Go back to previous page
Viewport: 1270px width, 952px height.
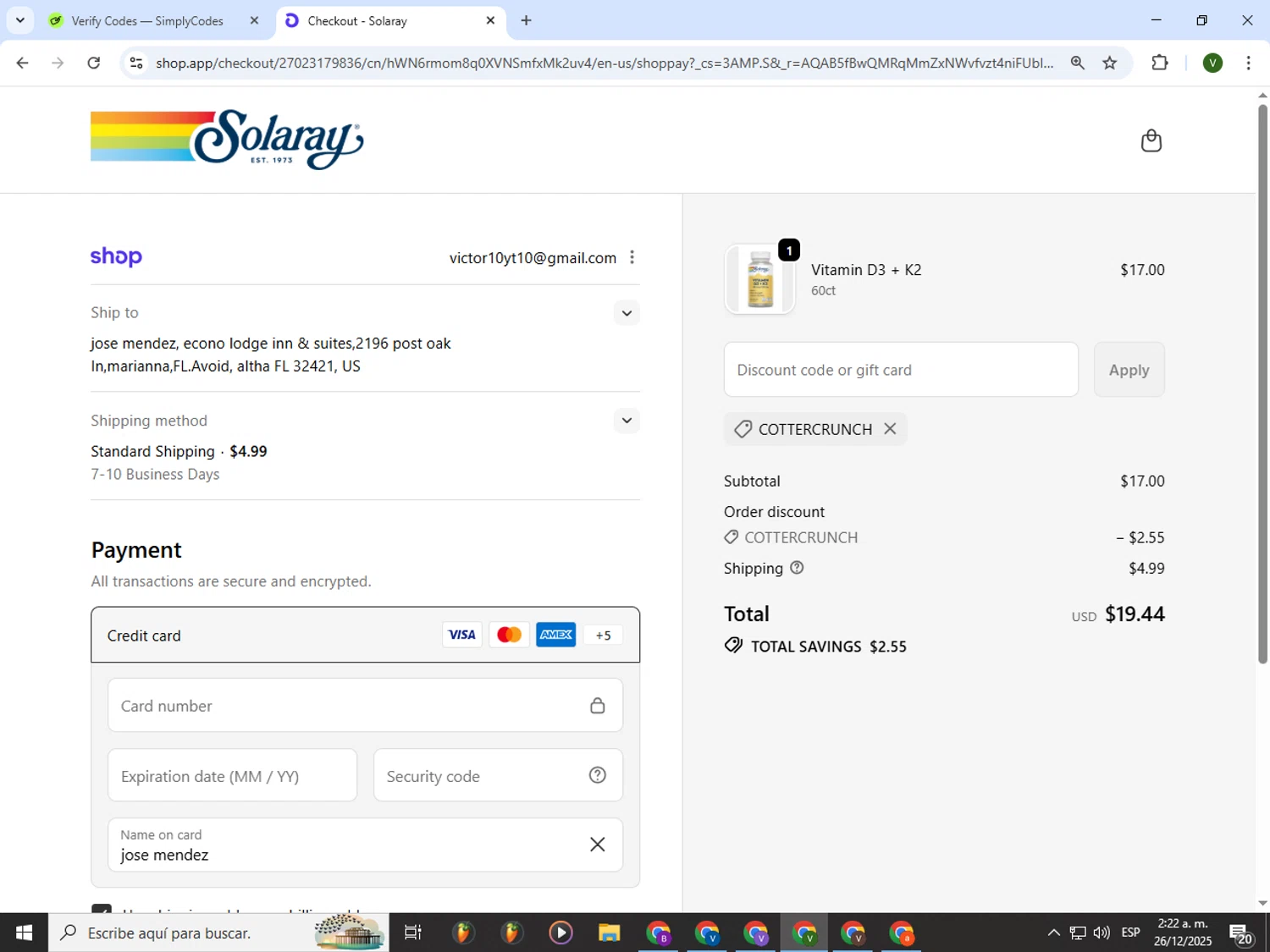tap(23, 63)
